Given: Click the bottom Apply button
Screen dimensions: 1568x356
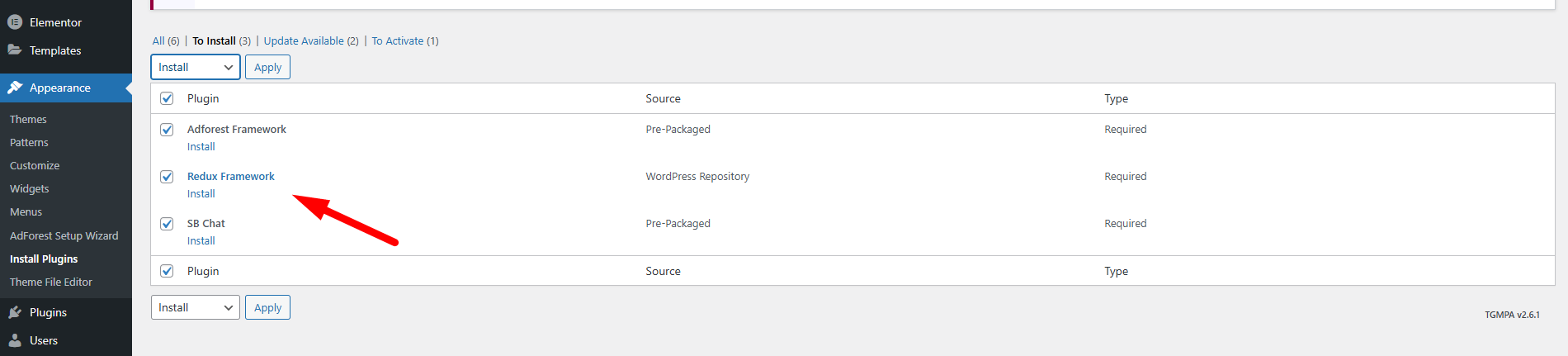Looking at the screenshot, I should (x=267, y=307).
